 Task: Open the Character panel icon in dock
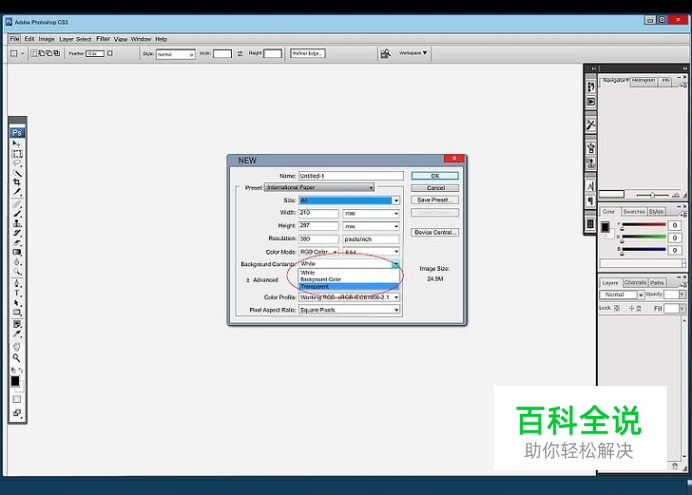pos(590,186)
